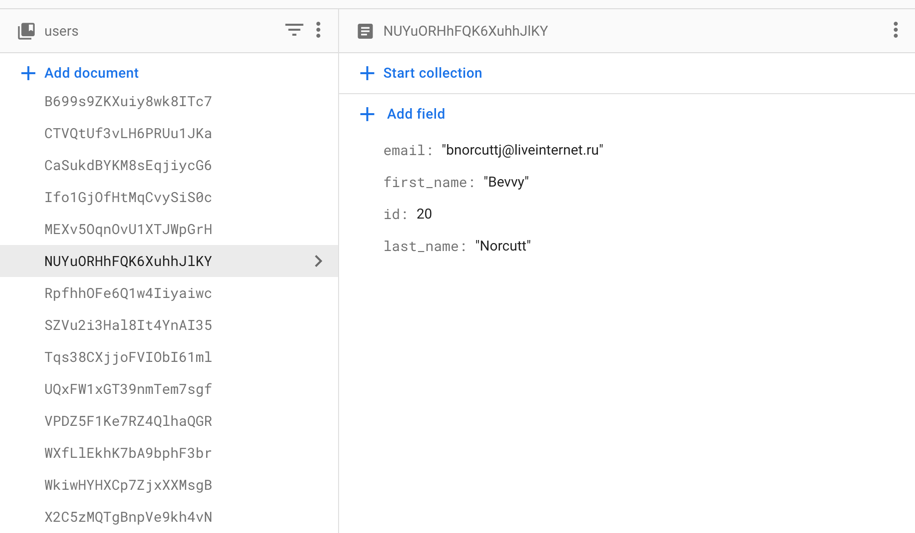915x533 pixels.
Task: Click Add document link
Action: [x=91, y=73]
